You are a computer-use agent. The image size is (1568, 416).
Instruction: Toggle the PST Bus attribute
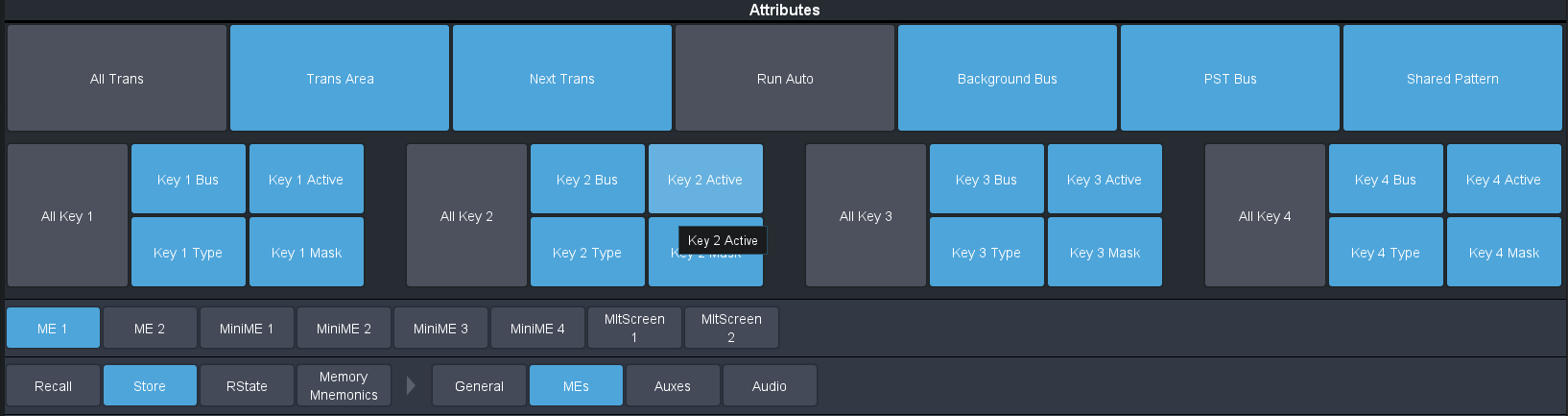click(x=1229, y=78)
